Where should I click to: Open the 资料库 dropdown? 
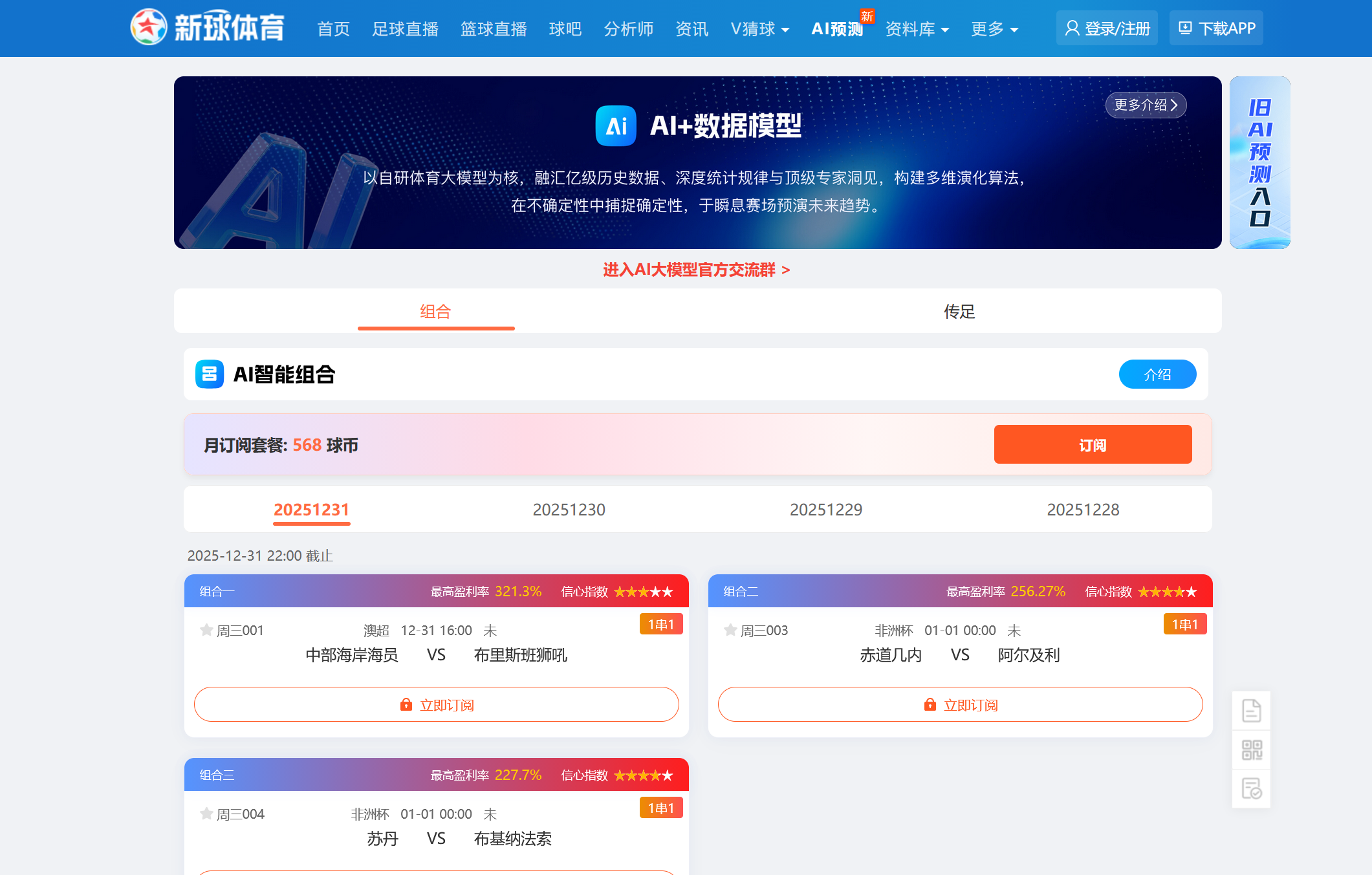917,29
